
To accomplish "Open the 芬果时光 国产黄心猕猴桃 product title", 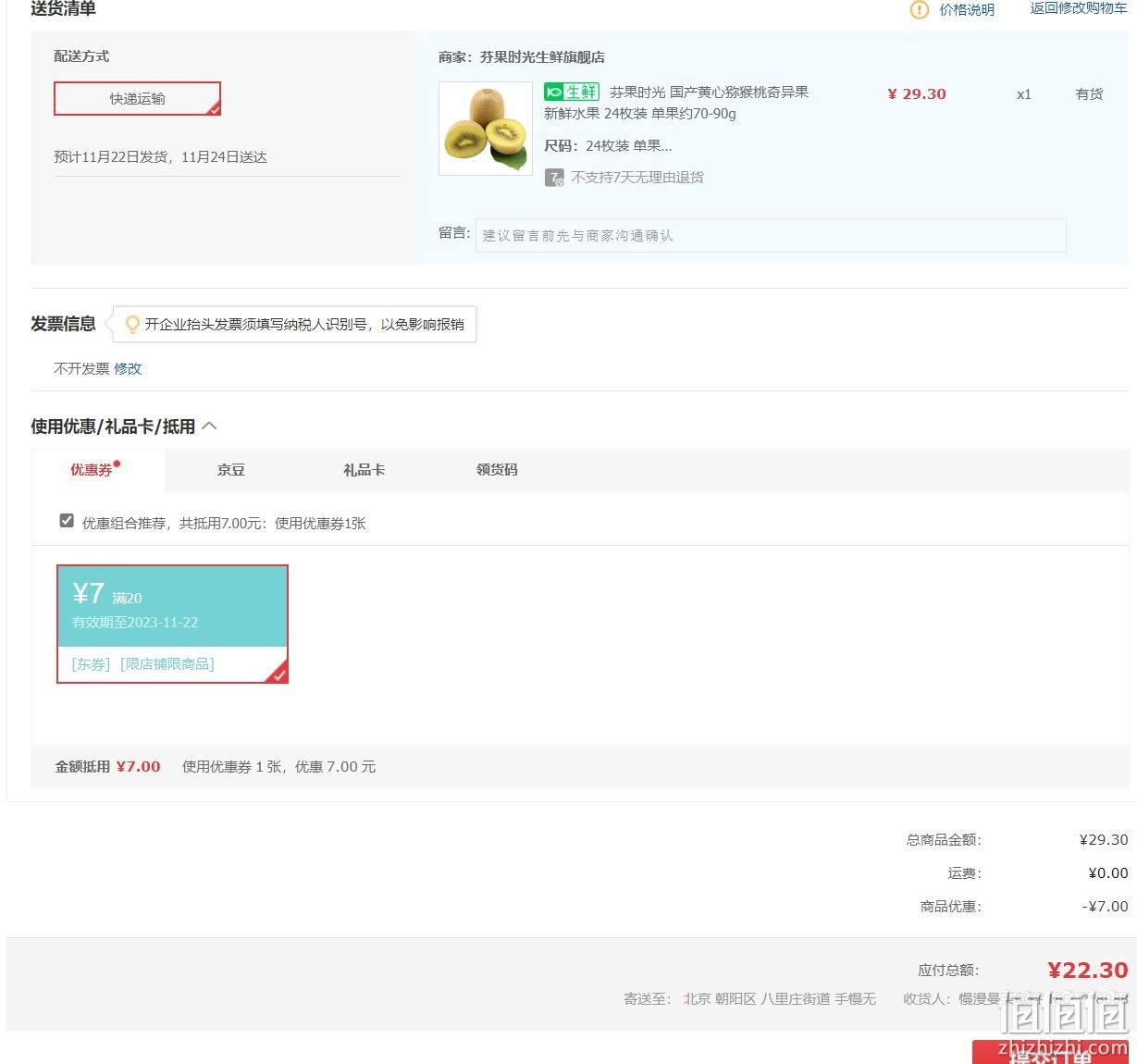I will [676, 103].
